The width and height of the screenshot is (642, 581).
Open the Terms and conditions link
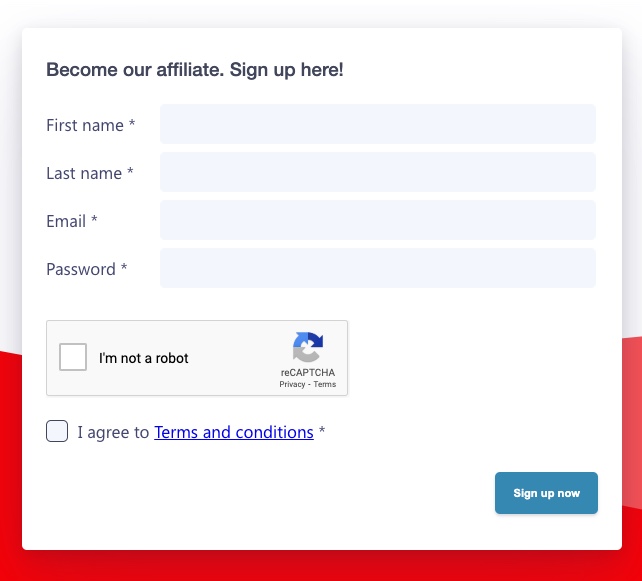tap(234, 432)
